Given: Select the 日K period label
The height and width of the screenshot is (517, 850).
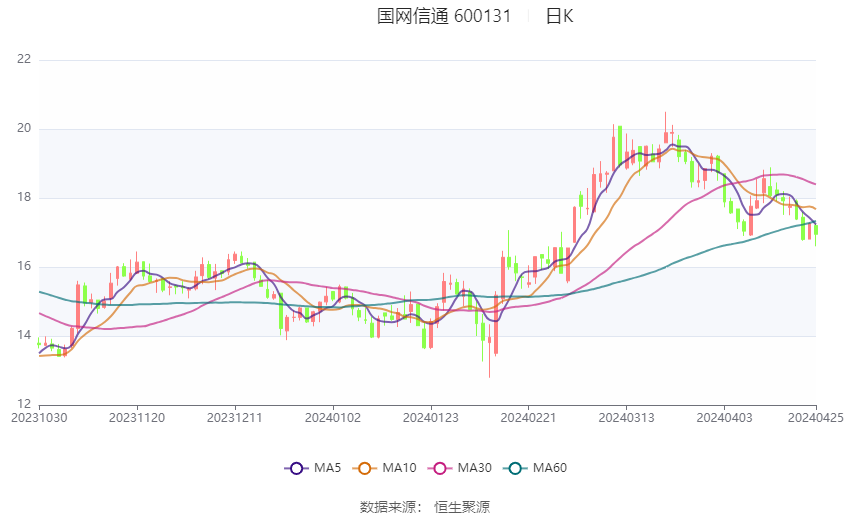Looking at the screenshot, I should pos(559,16).
